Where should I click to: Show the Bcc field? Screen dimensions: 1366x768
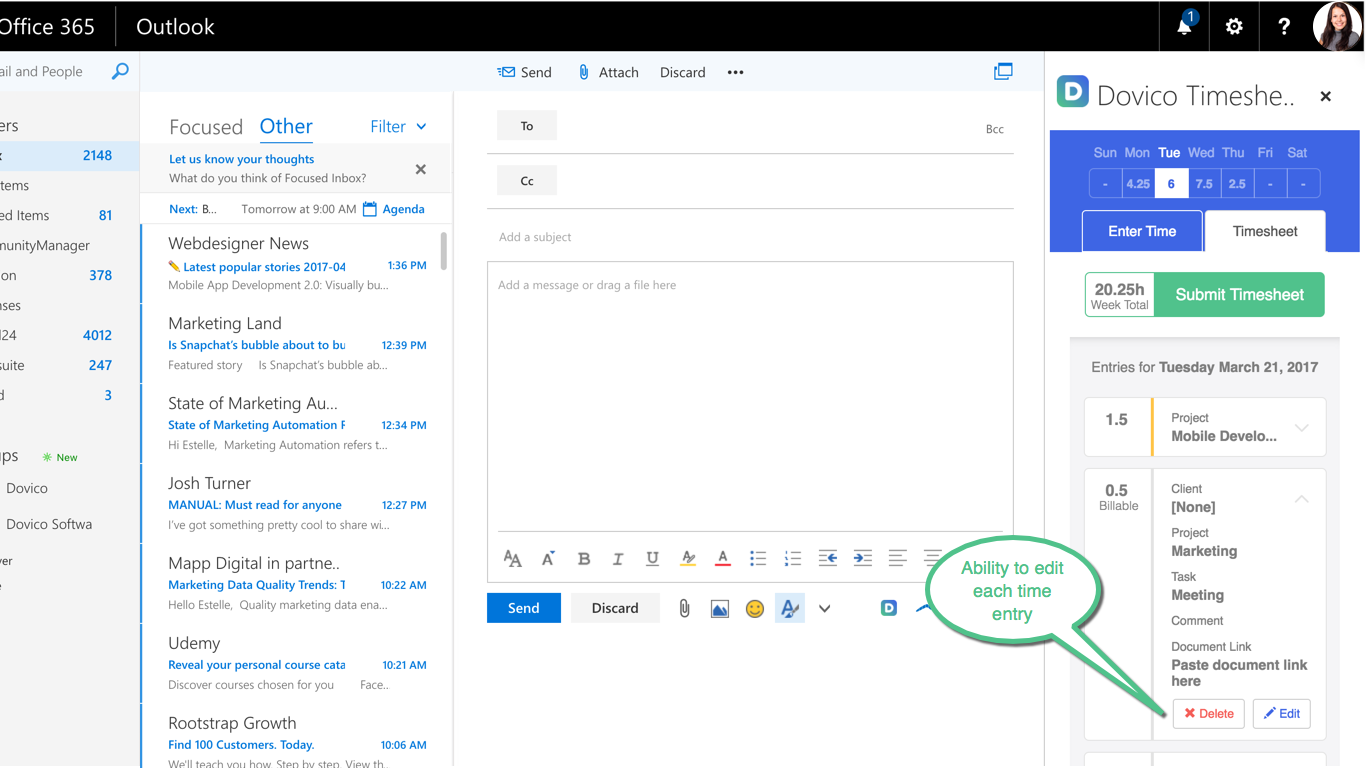click(995, 129)
